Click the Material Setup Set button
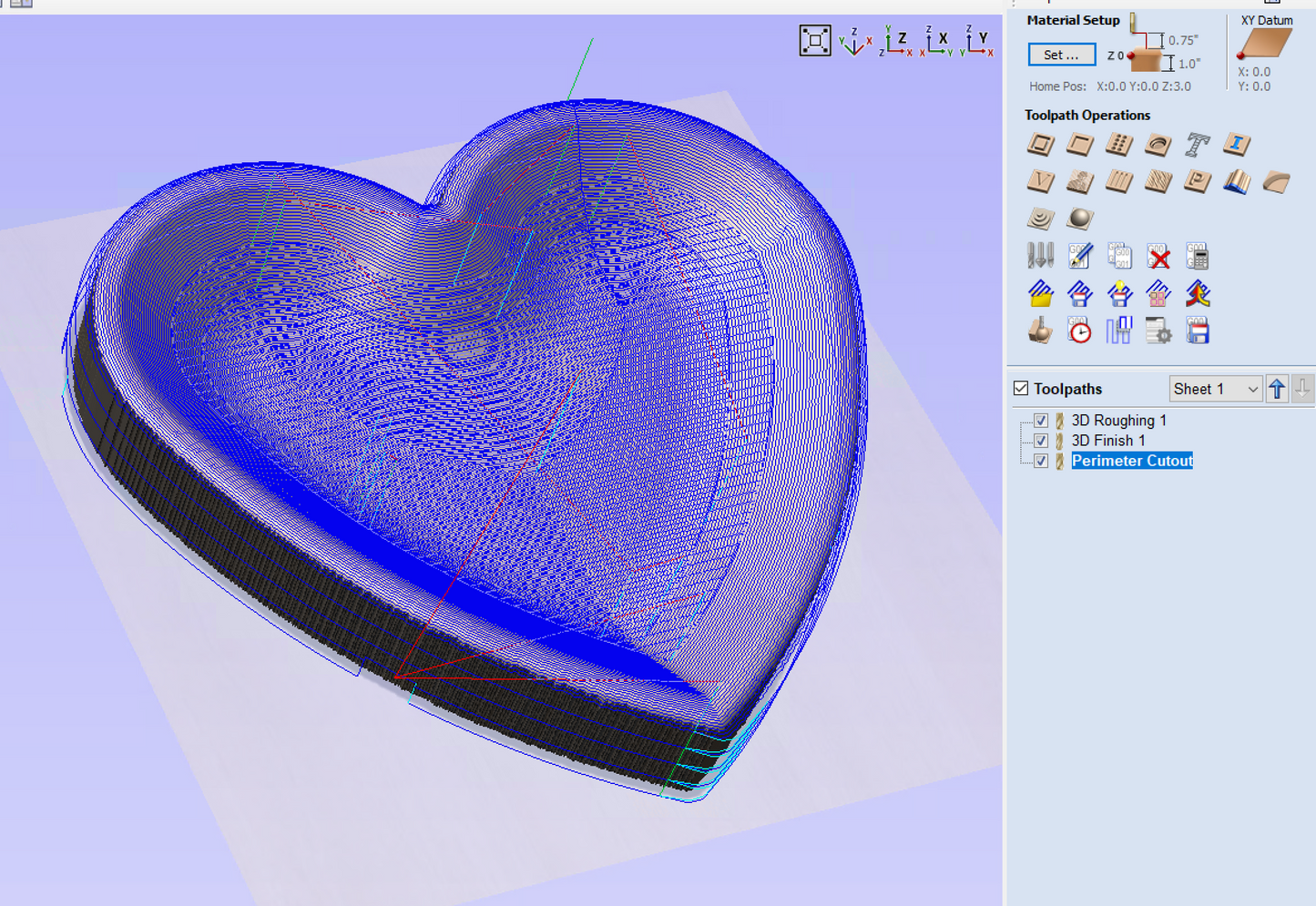This screenshot has height=906, width=1316. pyautogui.click(x=1061, y=55)
